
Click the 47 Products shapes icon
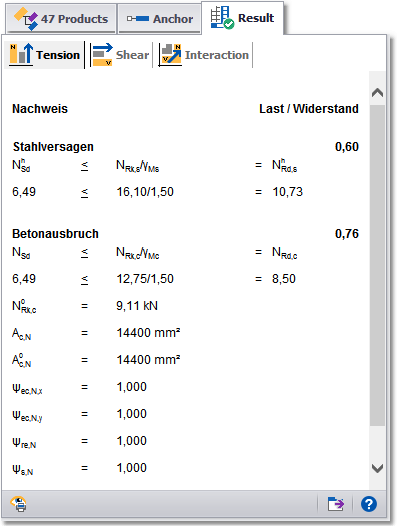[26, 19]
